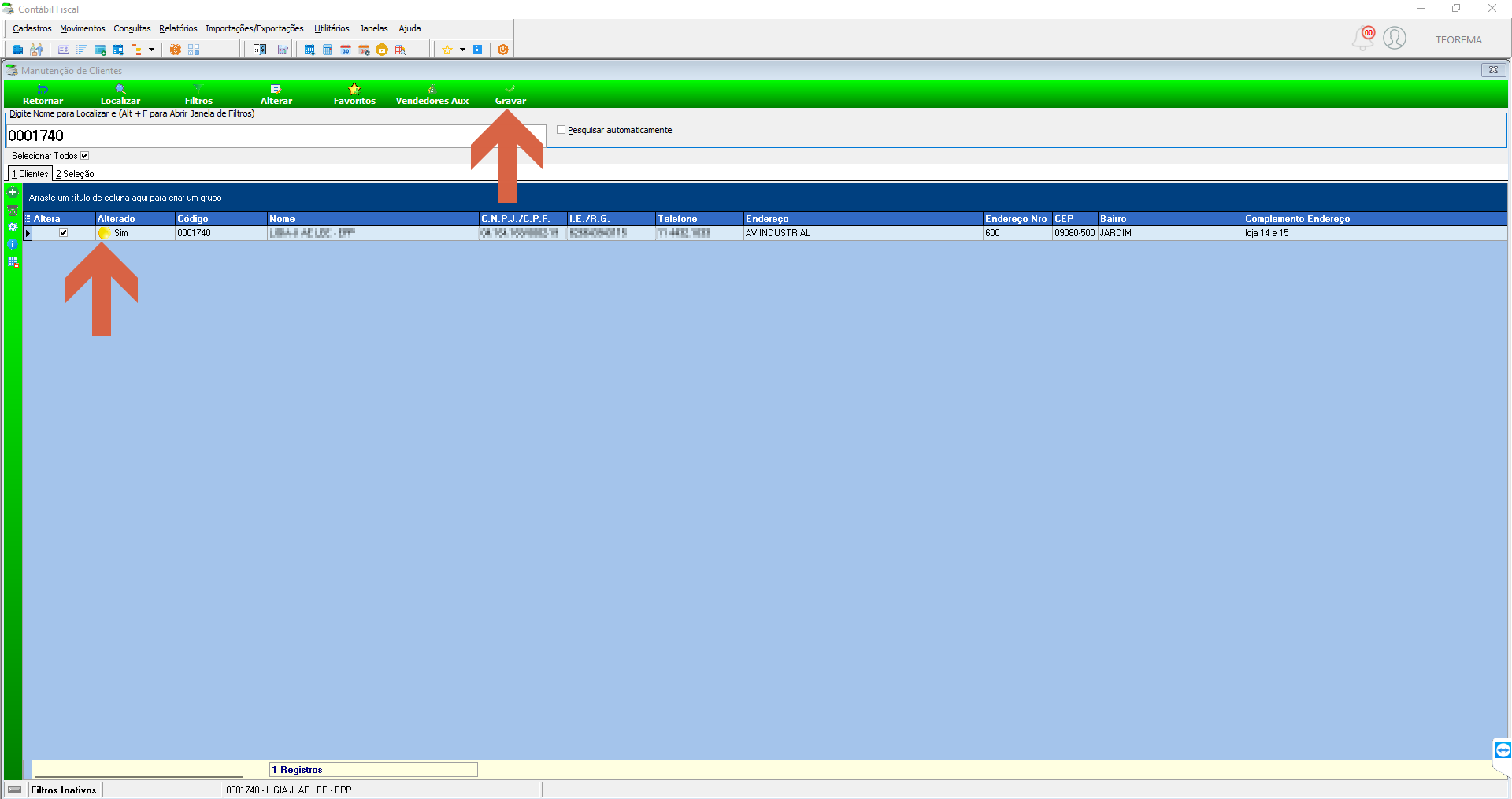This screenshot has height=799, width=1512.
Task: Click the trash bin icon in sidebar
Action: tap(13, 210)
